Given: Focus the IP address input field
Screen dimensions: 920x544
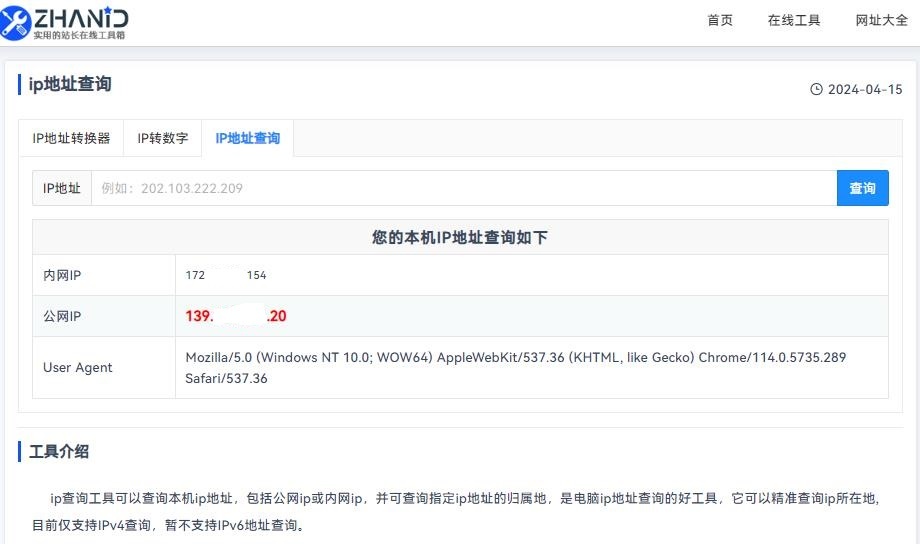Looking at the screenshot, I should (x=464, y=188).
